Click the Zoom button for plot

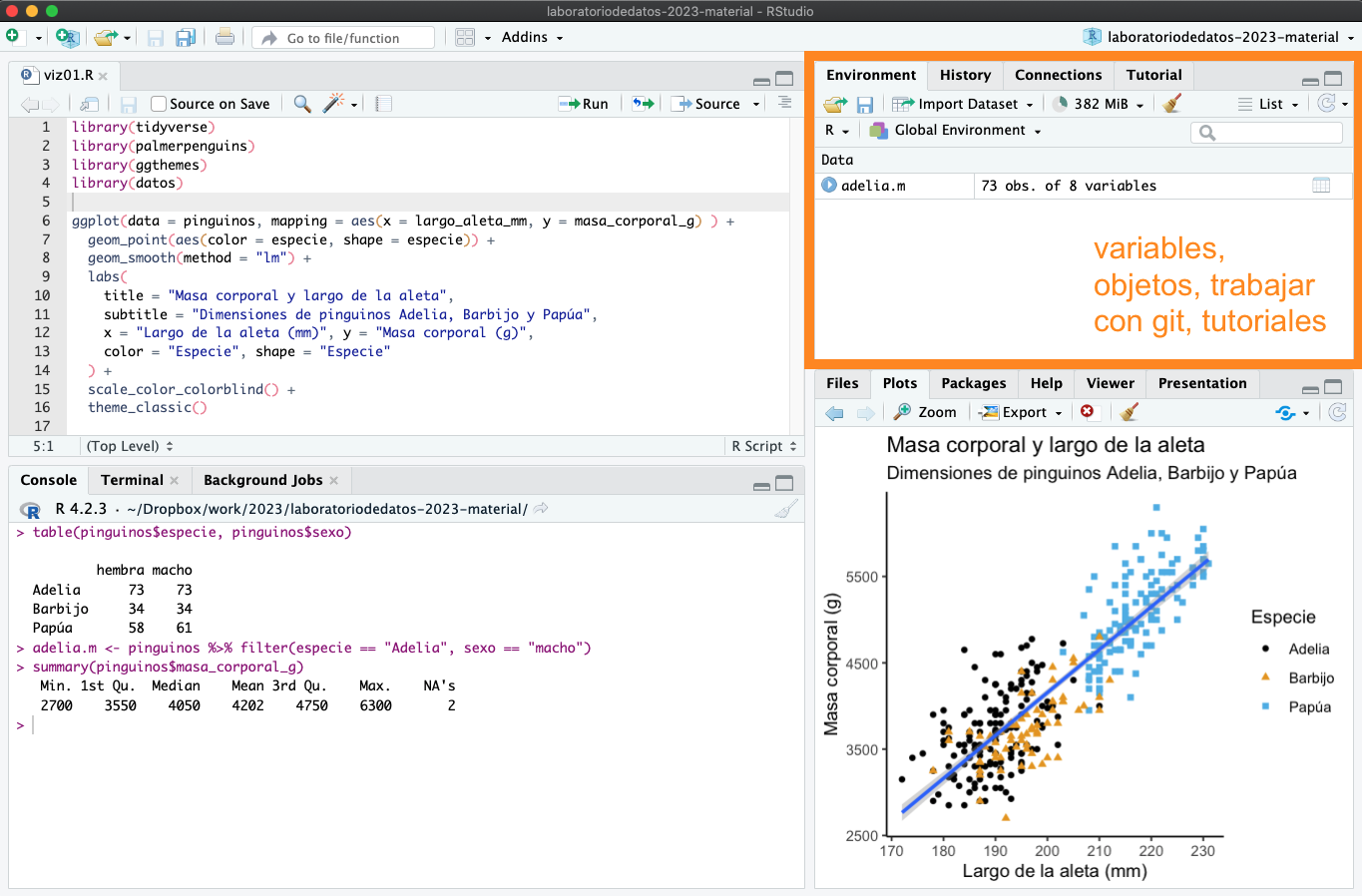point(926,412)
